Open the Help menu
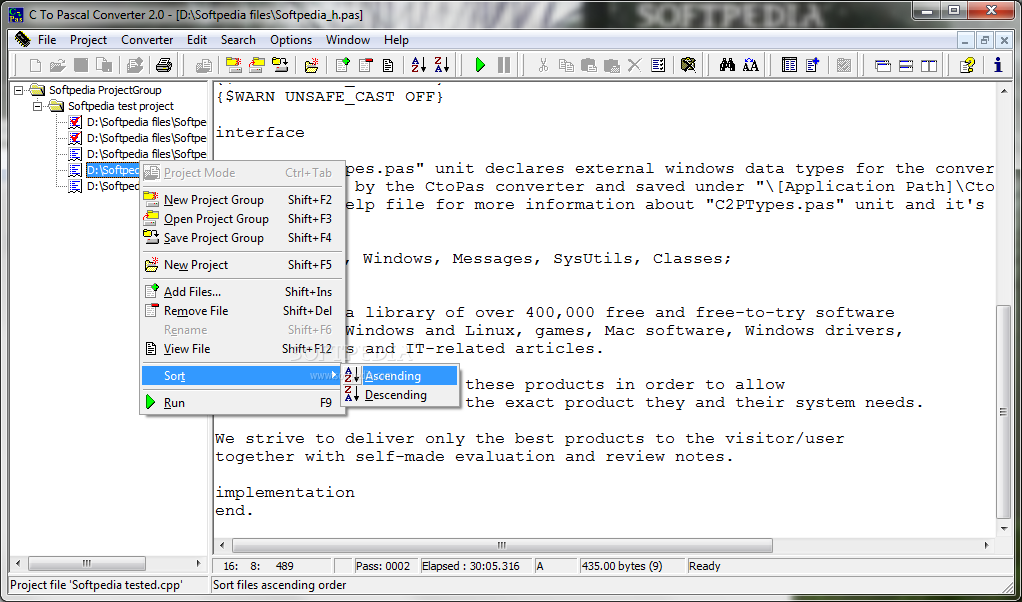Viewport: 1022px width, 602px height. [396, 40]
